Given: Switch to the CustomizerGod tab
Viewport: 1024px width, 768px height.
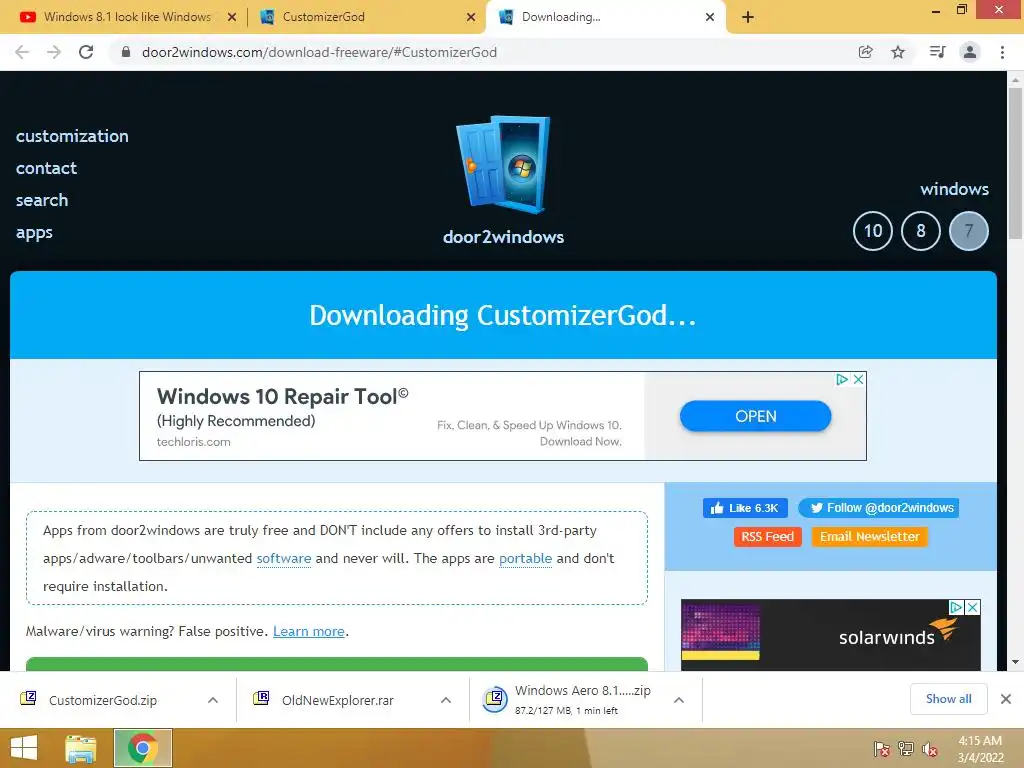Looking at the screenshot, I should point(323,17).
